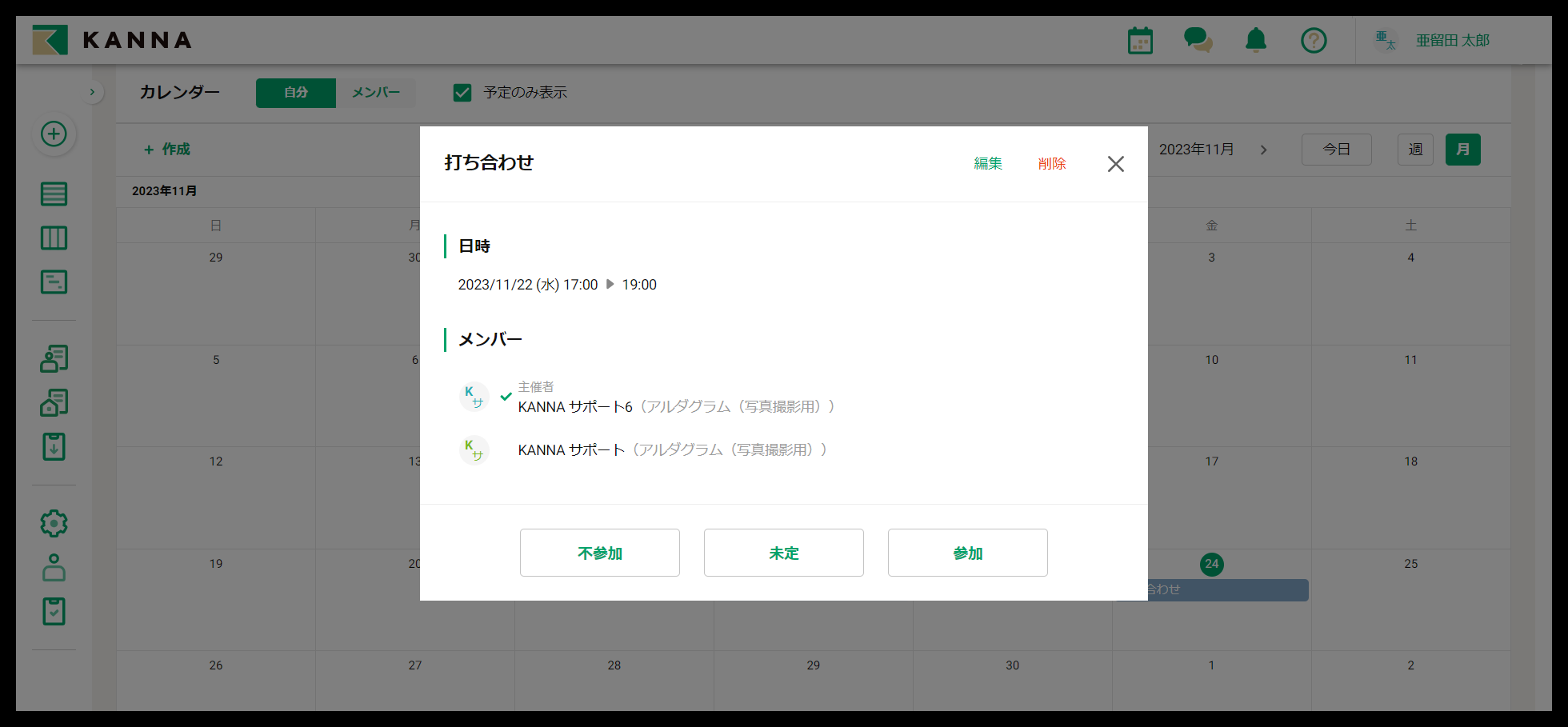The width and height of the screenshot is (1568, 727).
Task: Click the clipboard with checkmark icon at bottom
Action: 54,612
